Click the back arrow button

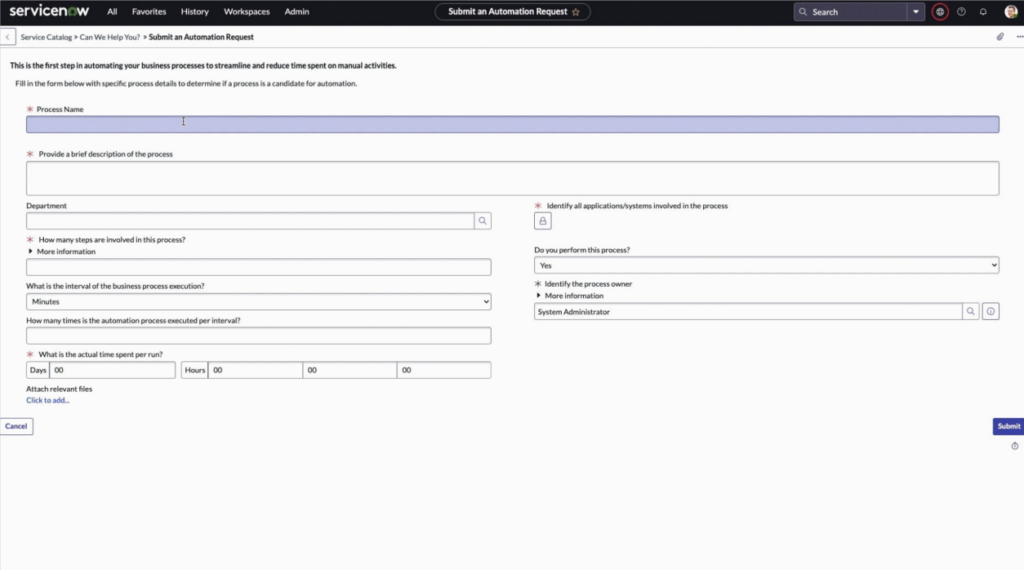tap(8, 37)
